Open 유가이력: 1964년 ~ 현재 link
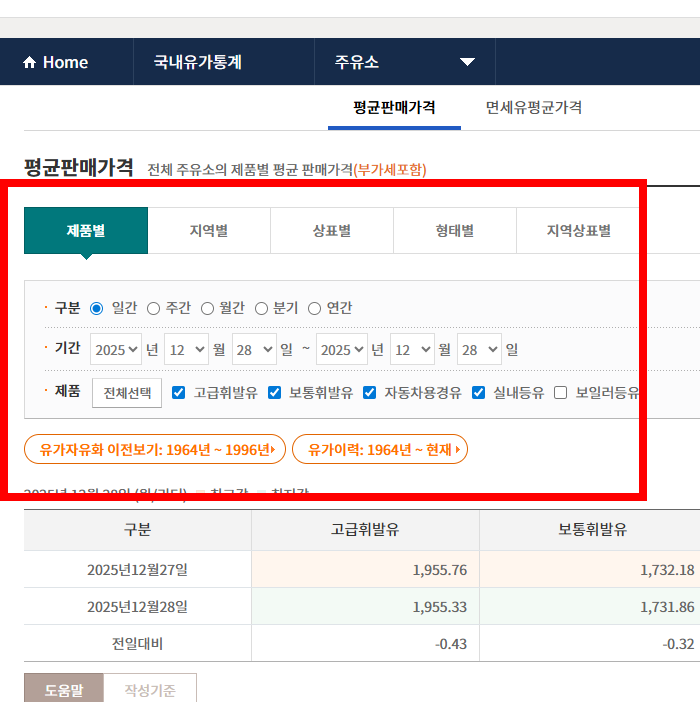700x702 pixels. tap(380, 449)
